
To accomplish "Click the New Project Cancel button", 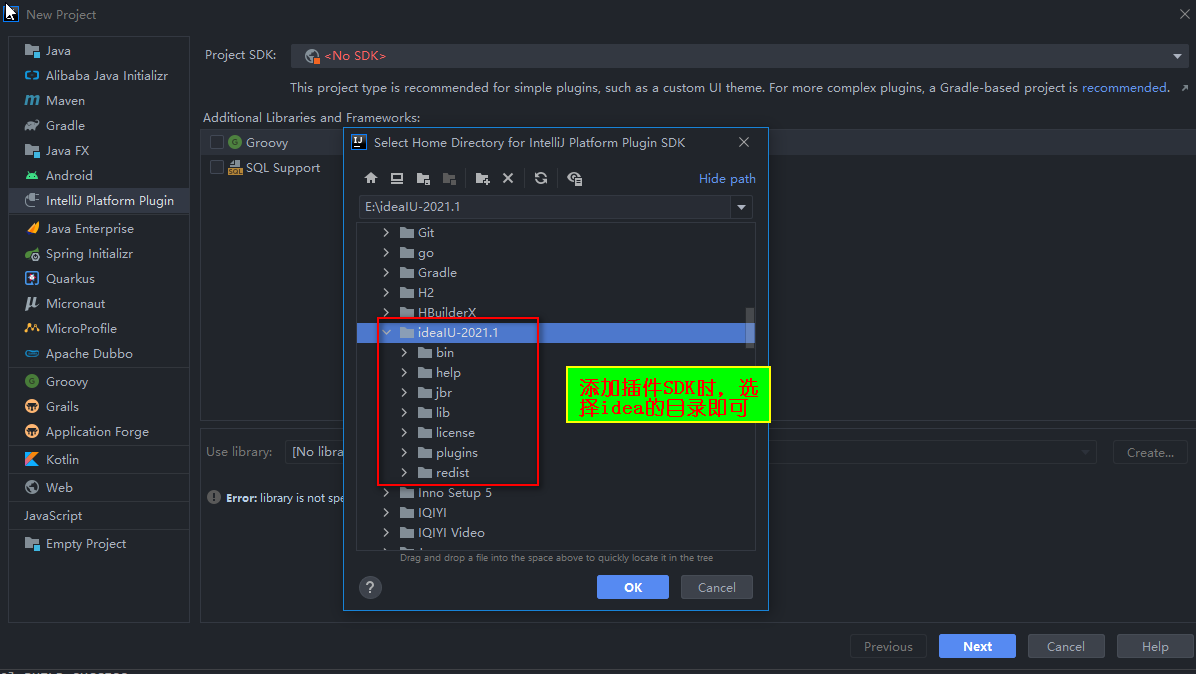I will 1066,647.
